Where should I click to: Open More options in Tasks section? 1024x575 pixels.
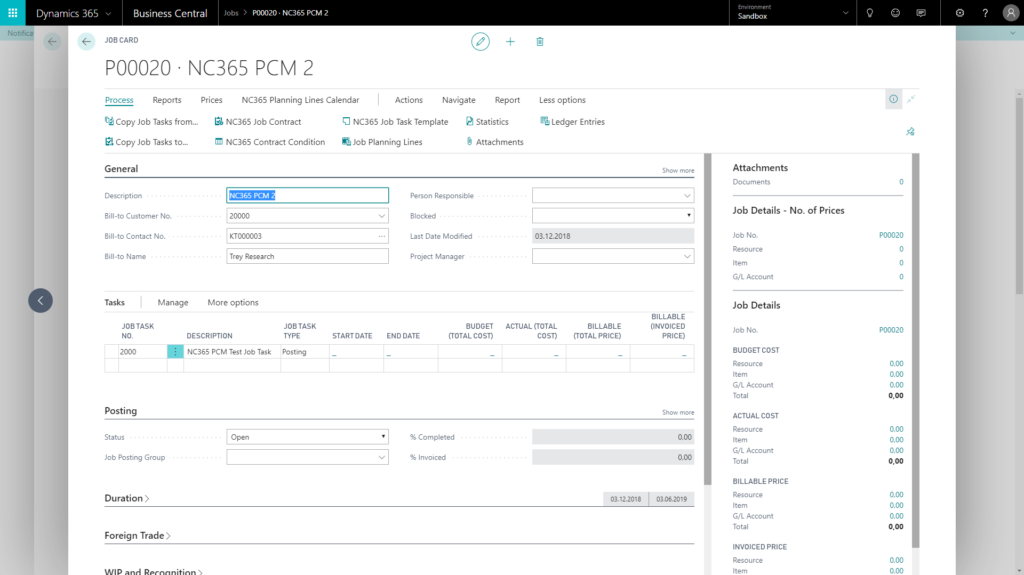[x=232, y=303]
